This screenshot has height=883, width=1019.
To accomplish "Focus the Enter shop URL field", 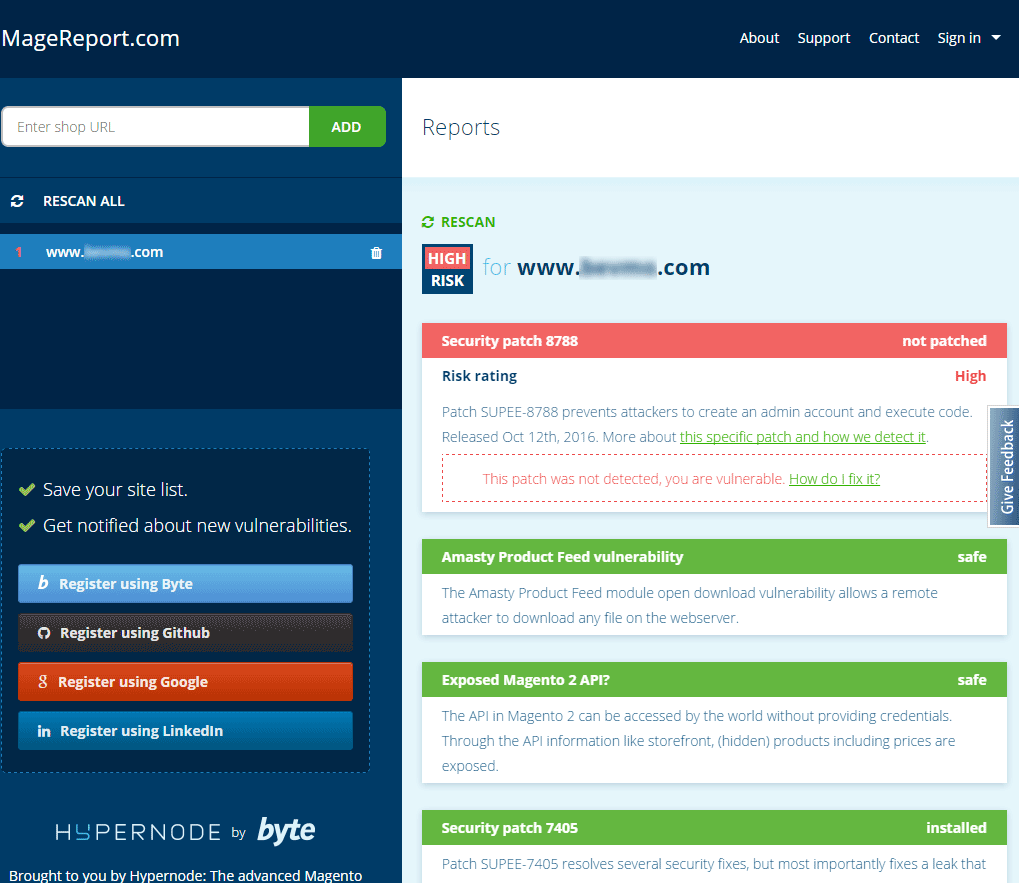I will click(156, 127).
